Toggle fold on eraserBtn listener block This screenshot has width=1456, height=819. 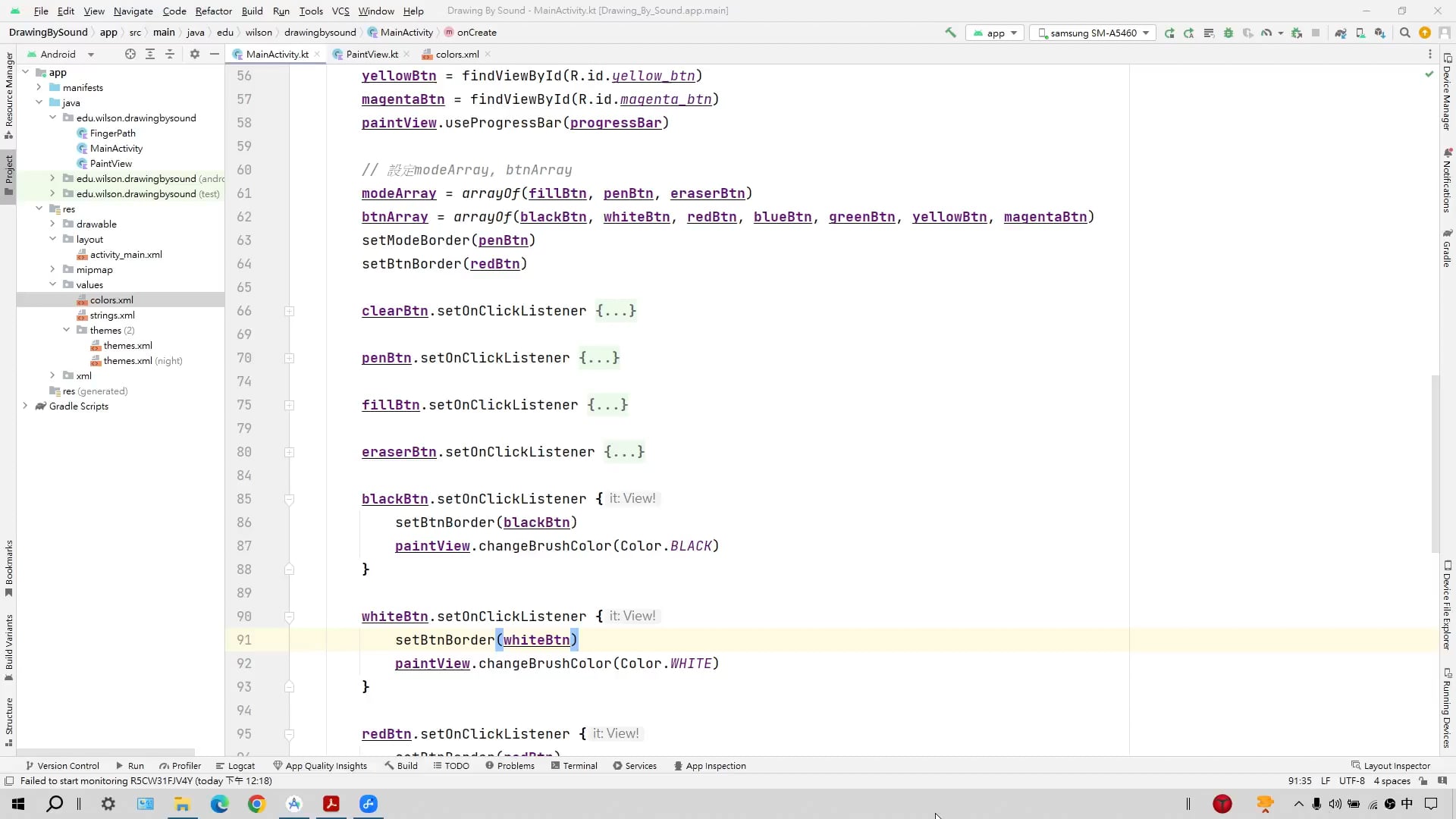[289, 452]
